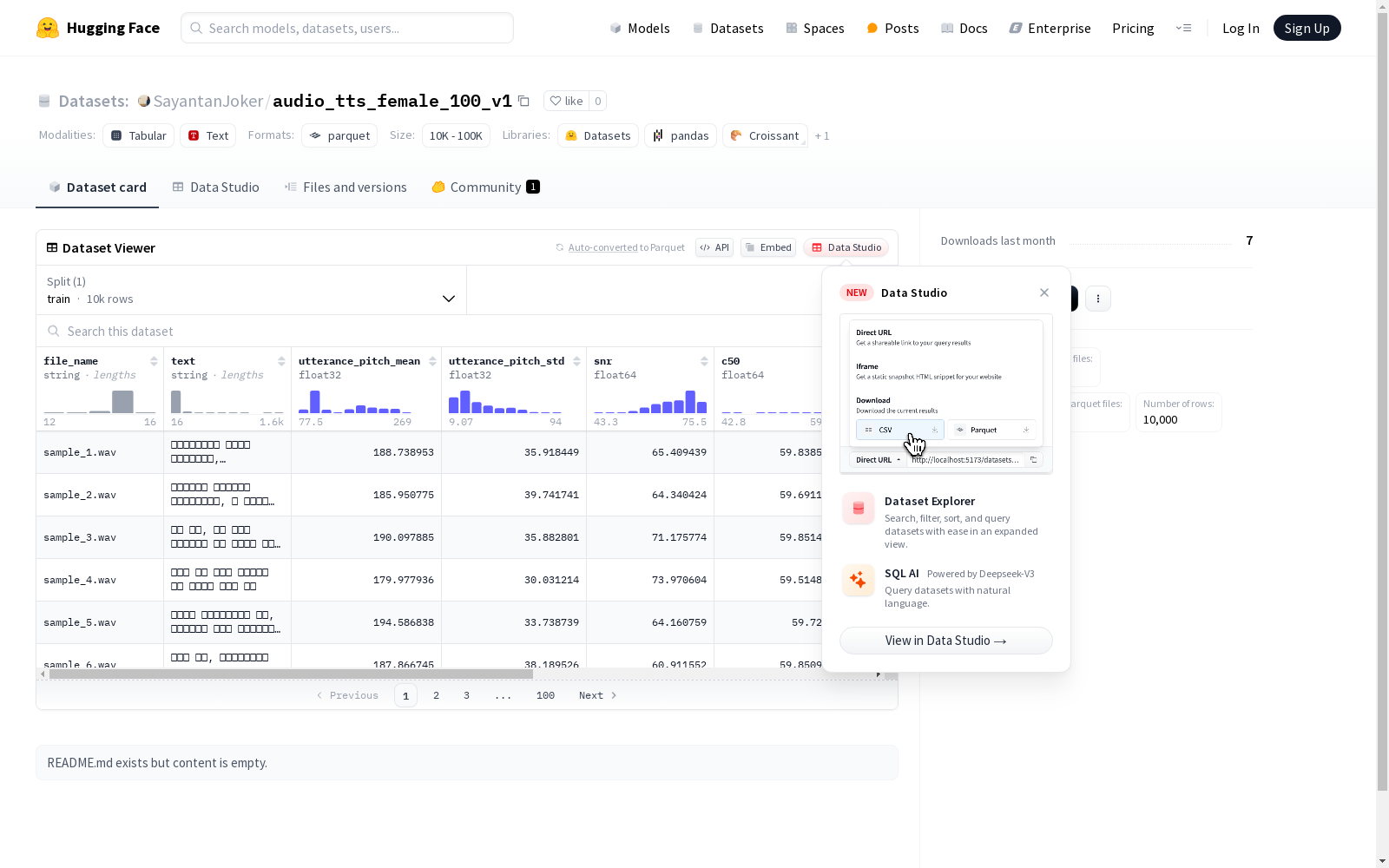Select the sample_1.wav cell
The width and height of the screenshot is (1389, 868).
100,452
